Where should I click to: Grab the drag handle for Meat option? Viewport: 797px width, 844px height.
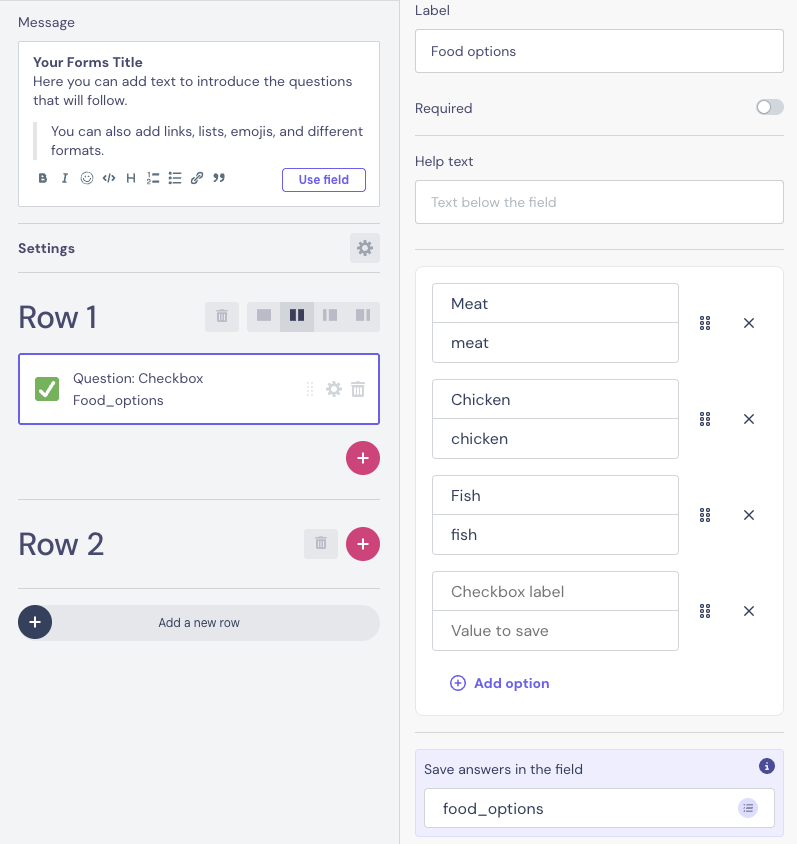coord(705,323)
